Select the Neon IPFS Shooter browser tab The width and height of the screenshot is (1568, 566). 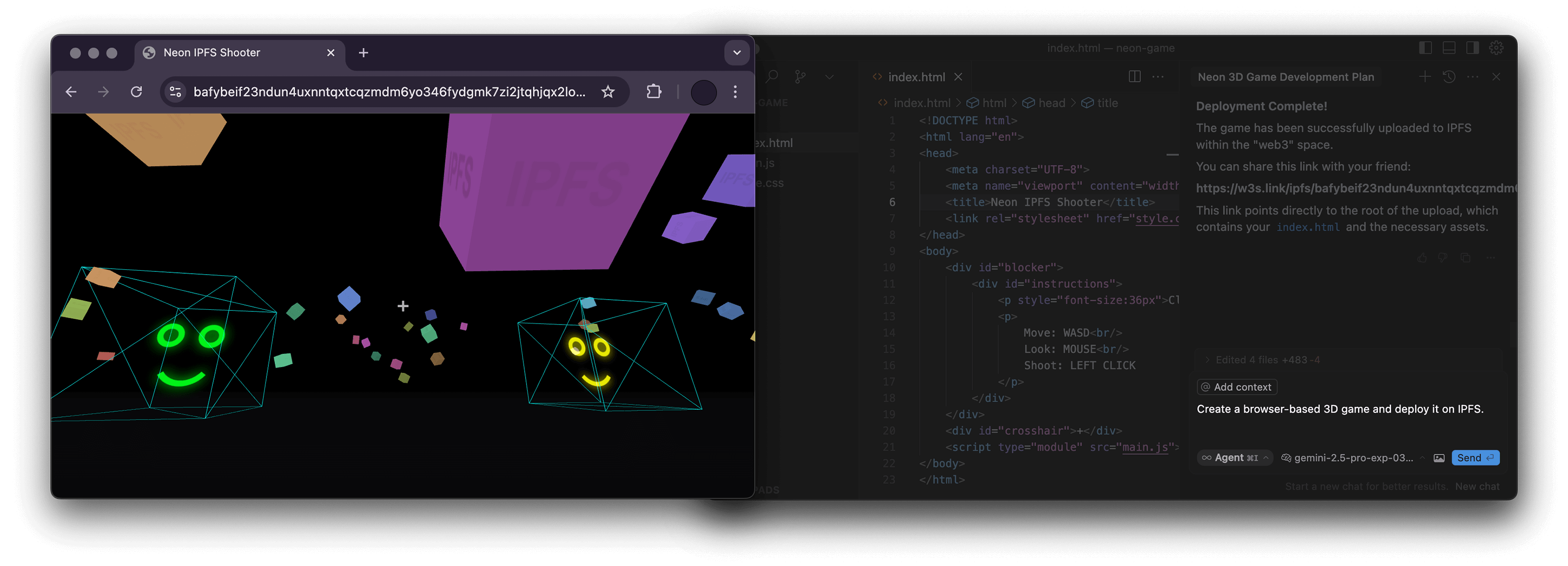click(212, 53)
